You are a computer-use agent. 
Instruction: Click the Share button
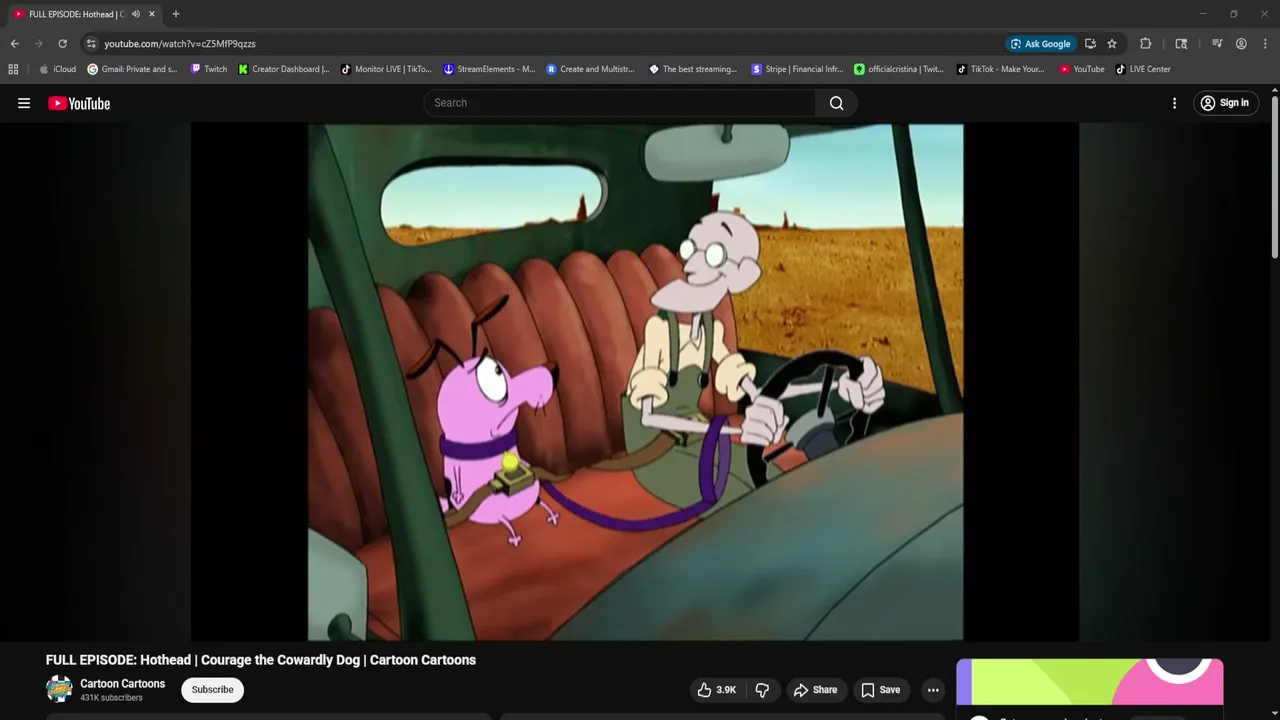[815, 690]
